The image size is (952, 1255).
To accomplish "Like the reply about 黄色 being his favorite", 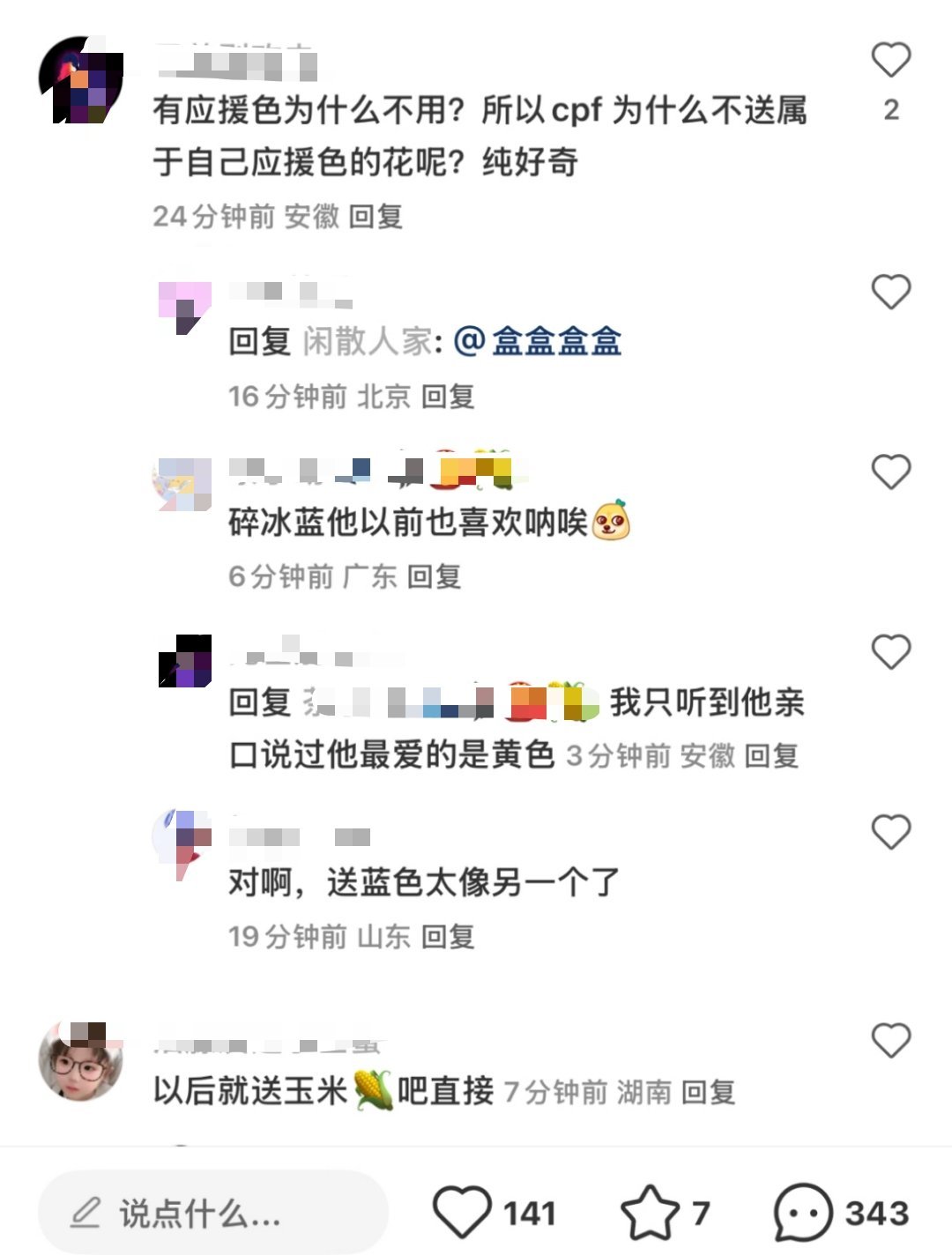I will pos(890,652).
